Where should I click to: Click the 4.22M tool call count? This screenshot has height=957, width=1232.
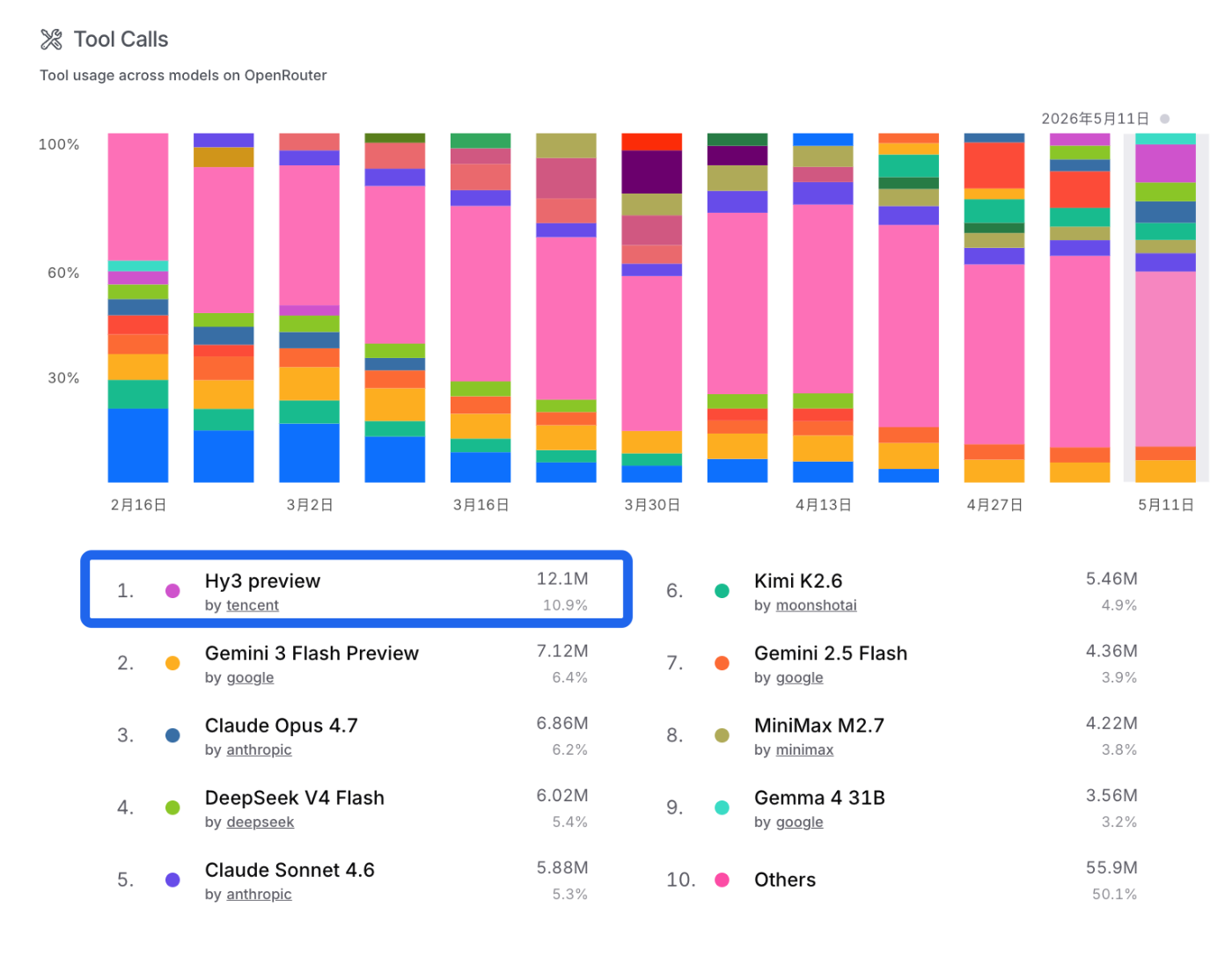1111,723
